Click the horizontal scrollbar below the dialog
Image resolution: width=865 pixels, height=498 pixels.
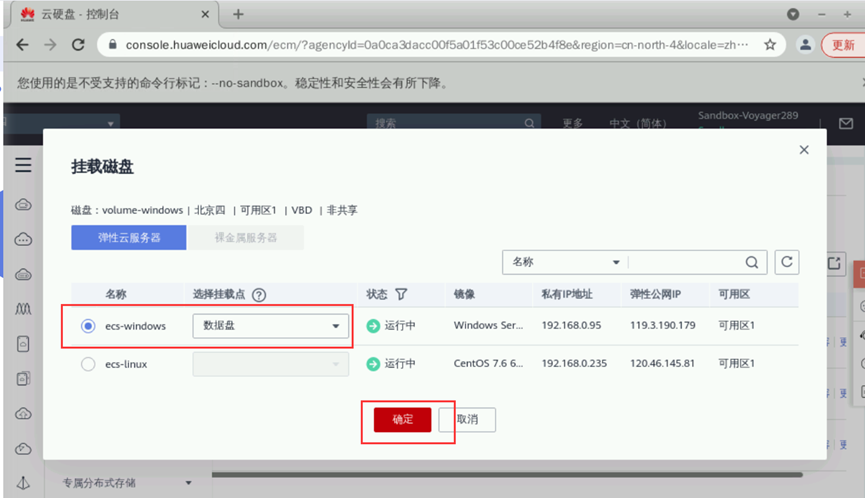[x=507, y=474]
